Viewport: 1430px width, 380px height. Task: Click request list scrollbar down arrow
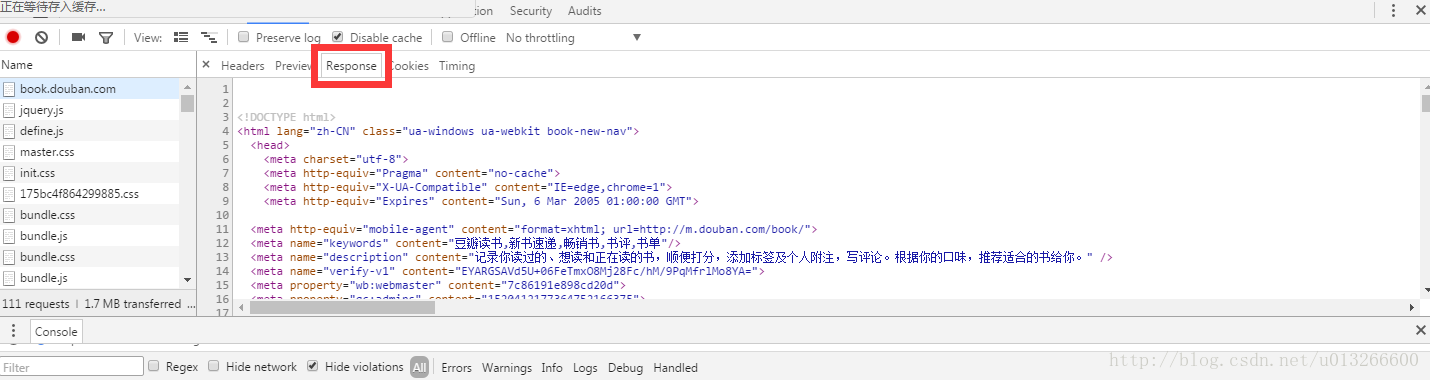pyautogui.click(x=187, y=280)
